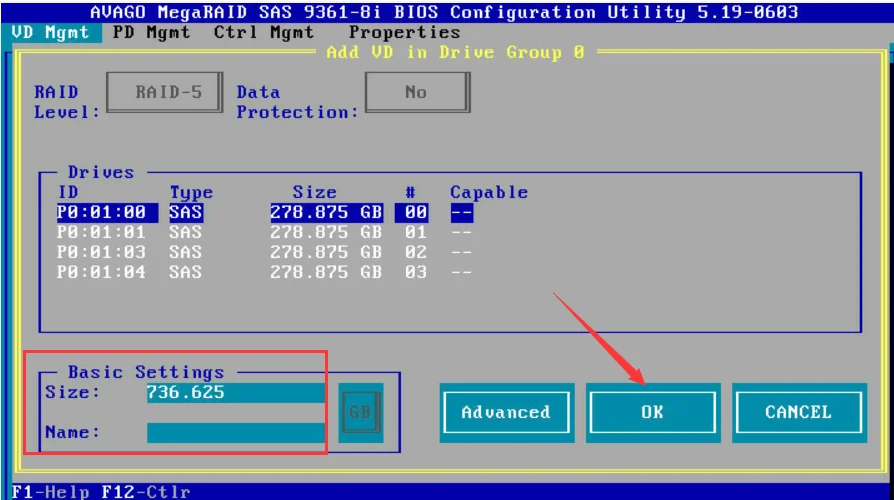
Task: Click the empty Name field
Action: (236, 433)
